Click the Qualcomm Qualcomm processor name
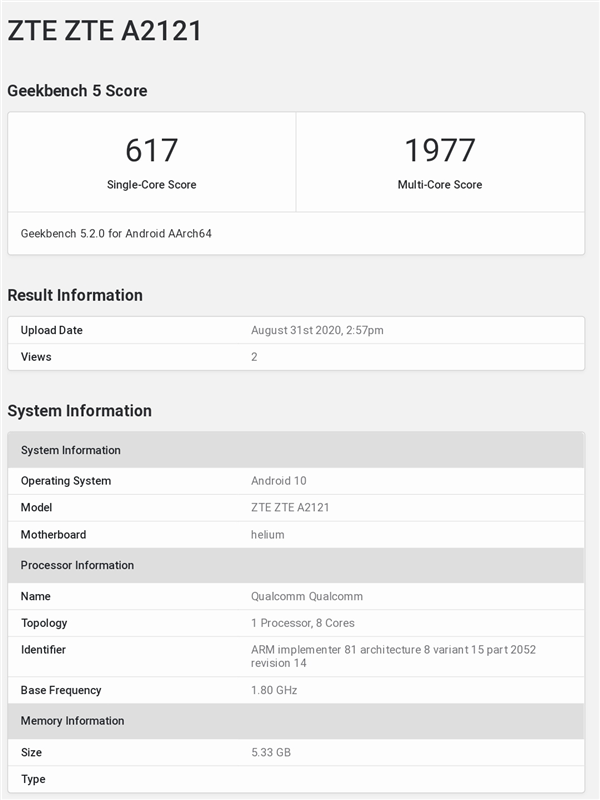 307,596
